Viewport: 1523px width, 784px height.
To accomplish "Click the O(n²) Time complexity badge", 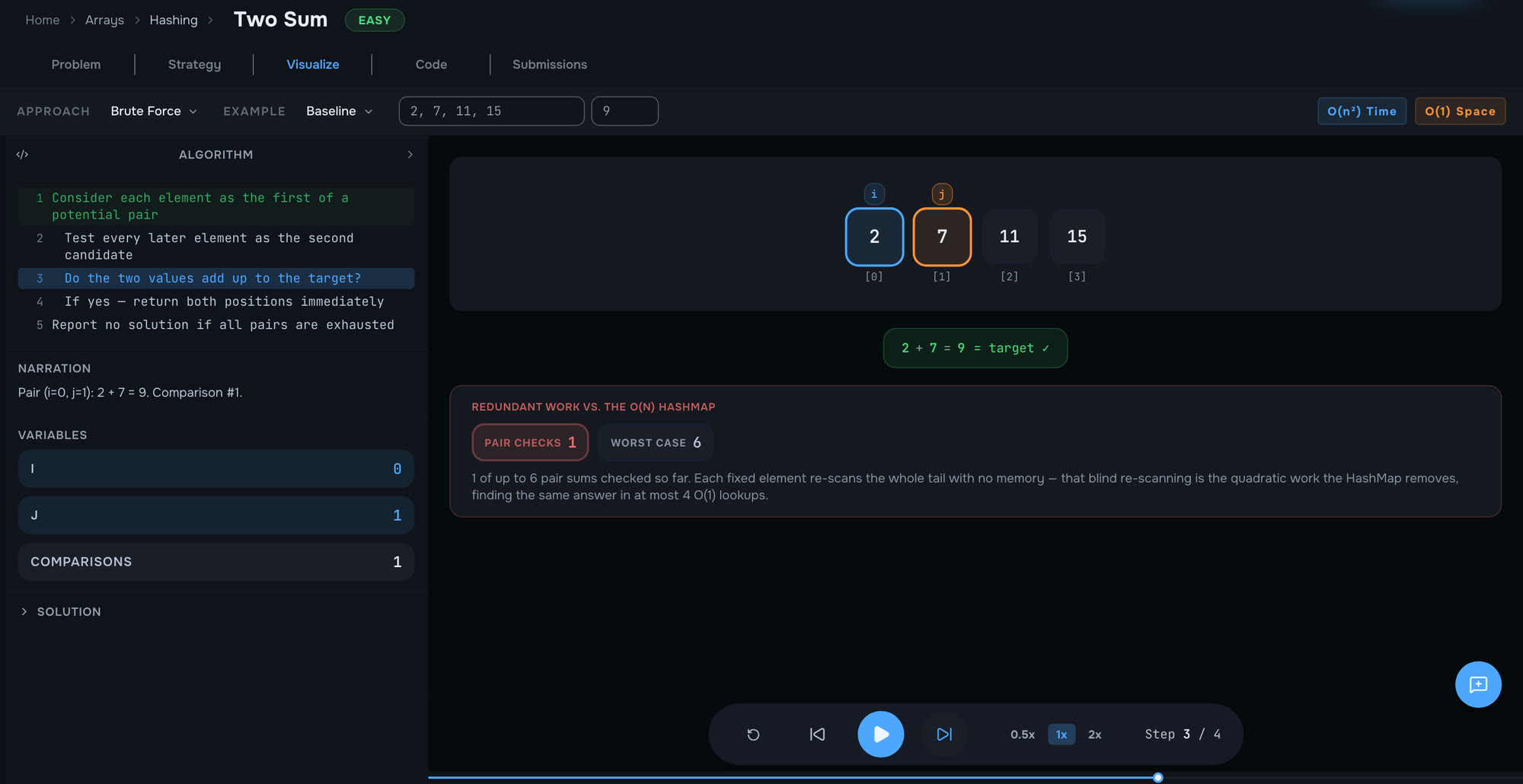I will pyautogui.click(x=1362, y=111).
